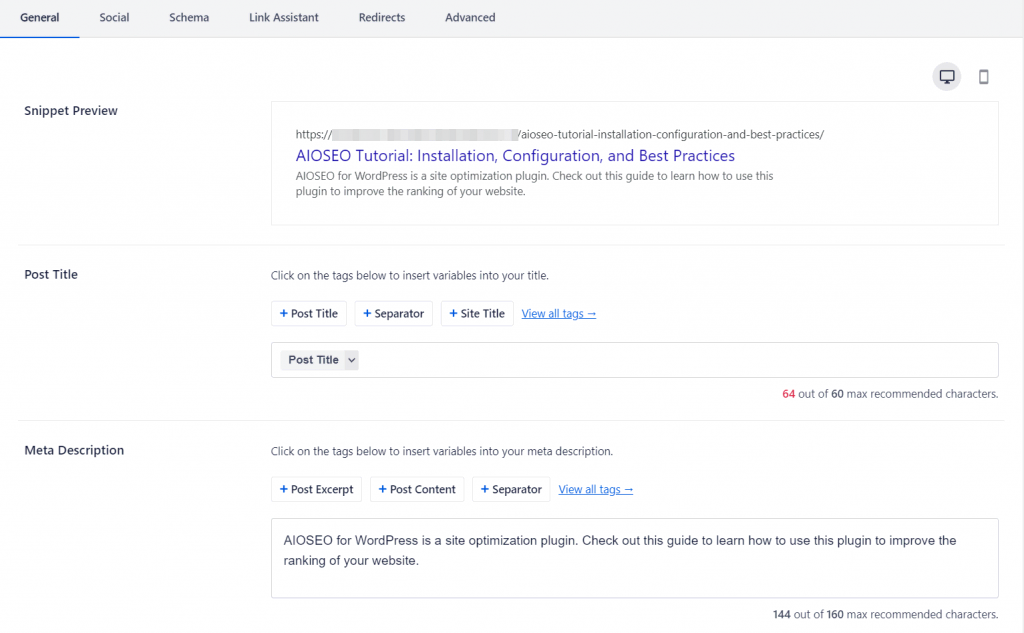
Task: Open the Redirects tab
Action: [x=381, y=17]
